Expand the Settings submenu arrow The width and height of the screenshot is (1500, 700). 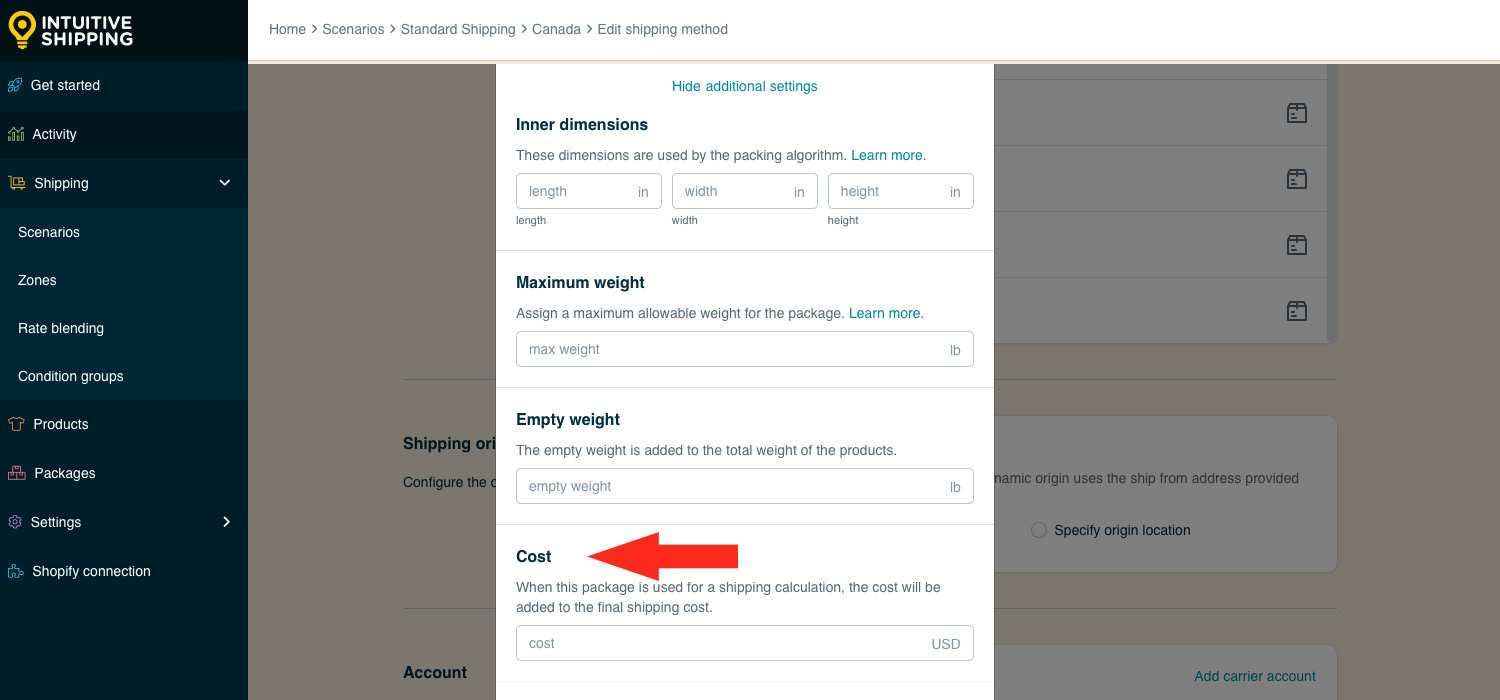pos(226,522)
